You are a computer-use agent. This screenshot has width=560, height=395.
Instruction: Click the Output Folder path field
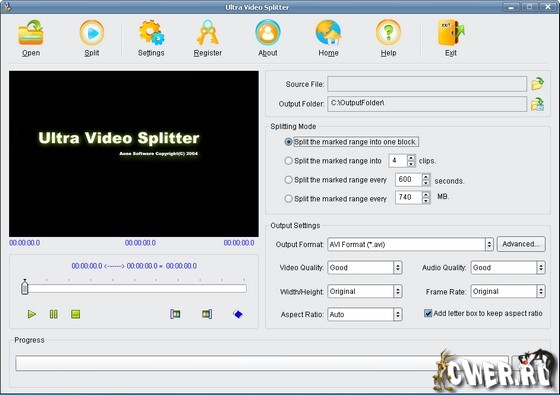pos(427,104)
